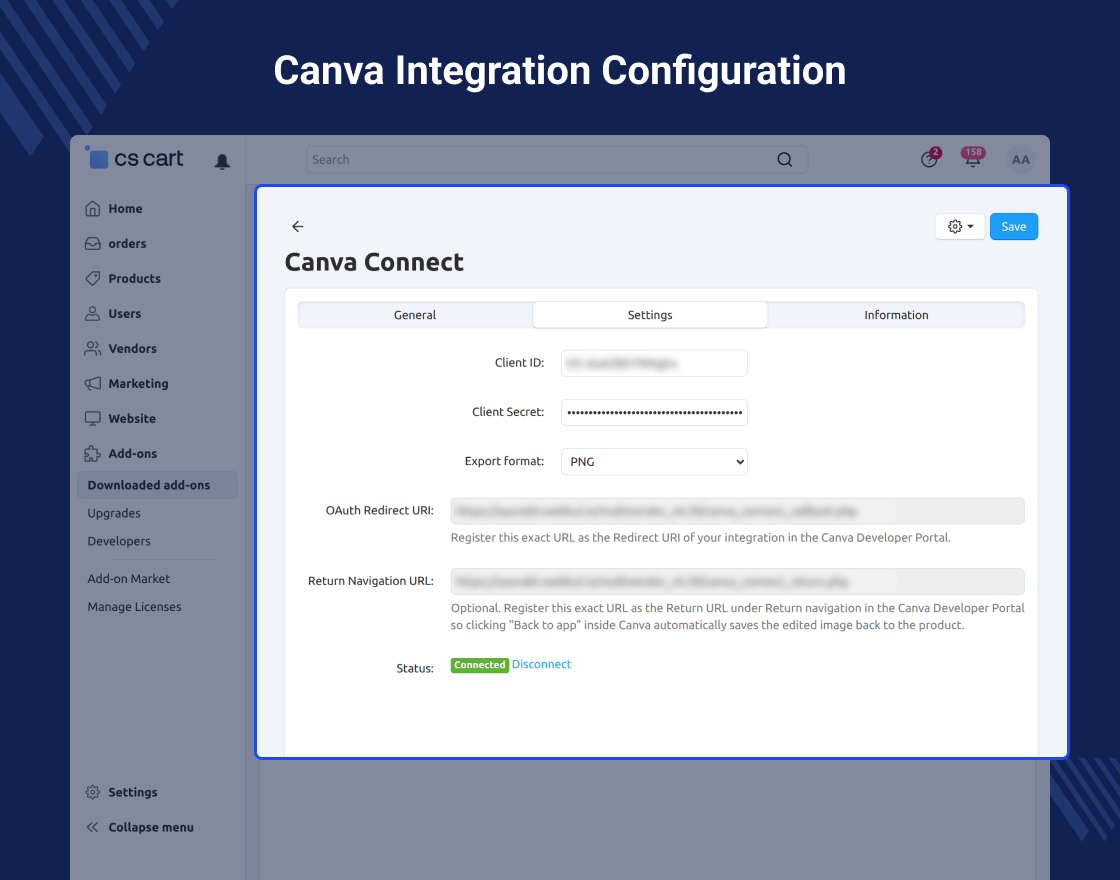Go to Website section
Image resolution: width=1120 pixels, height=880 pixels.
[131, 419]
